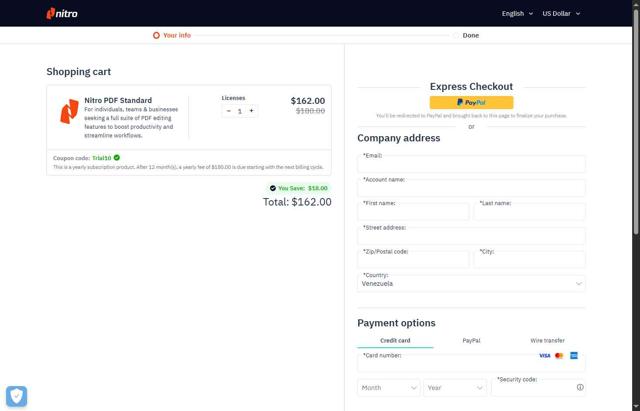640x411 pixels.
Task: Focus the Email input field
Action: 471,163
